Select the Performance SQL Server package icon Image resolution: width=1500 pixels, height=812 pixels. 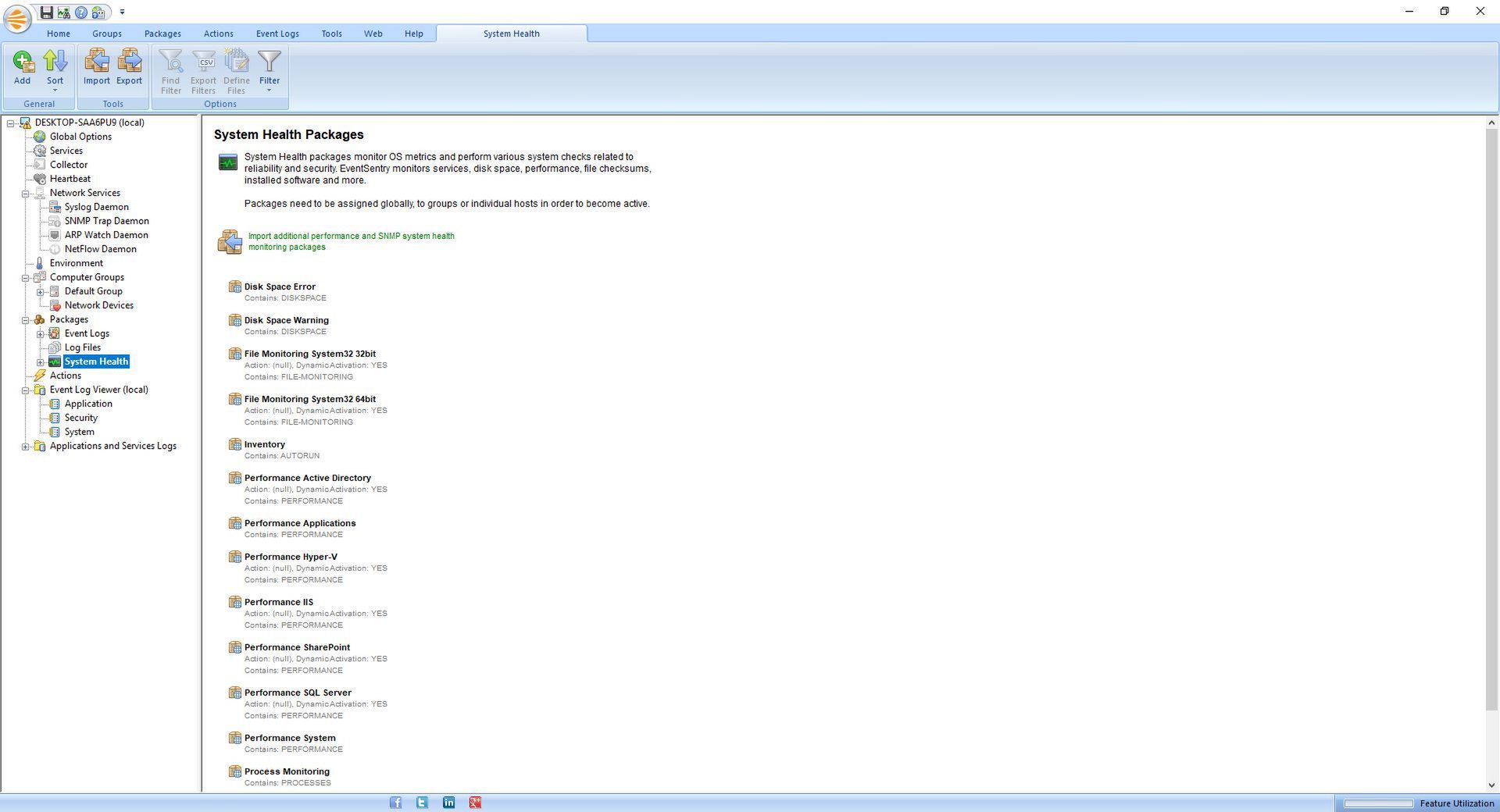click(x=234, y=693)
